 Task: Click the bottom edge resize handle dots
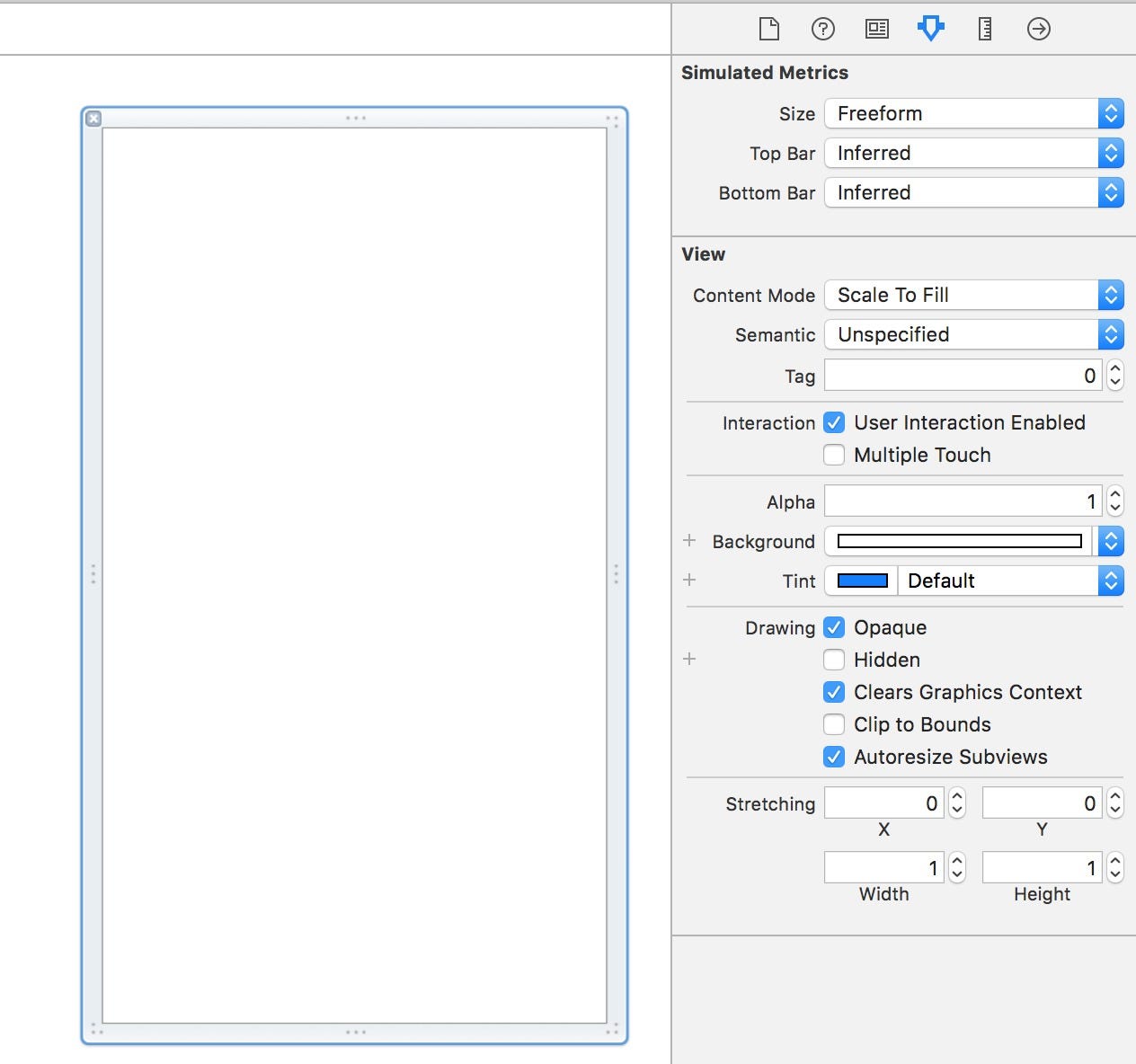coord(356,1032)
